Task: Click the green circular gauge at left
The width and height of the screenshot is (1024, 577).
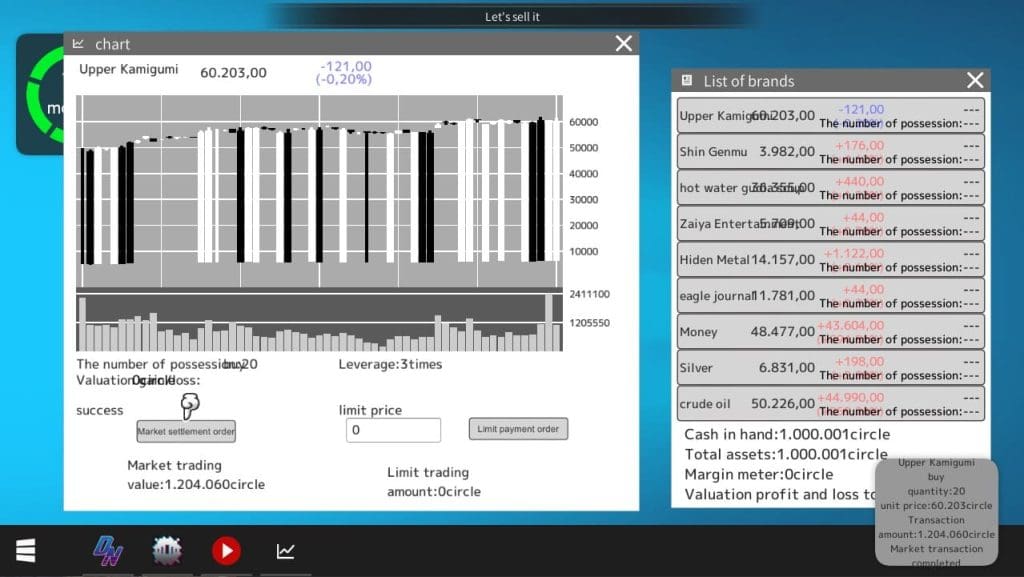Action: coord(44,95)
